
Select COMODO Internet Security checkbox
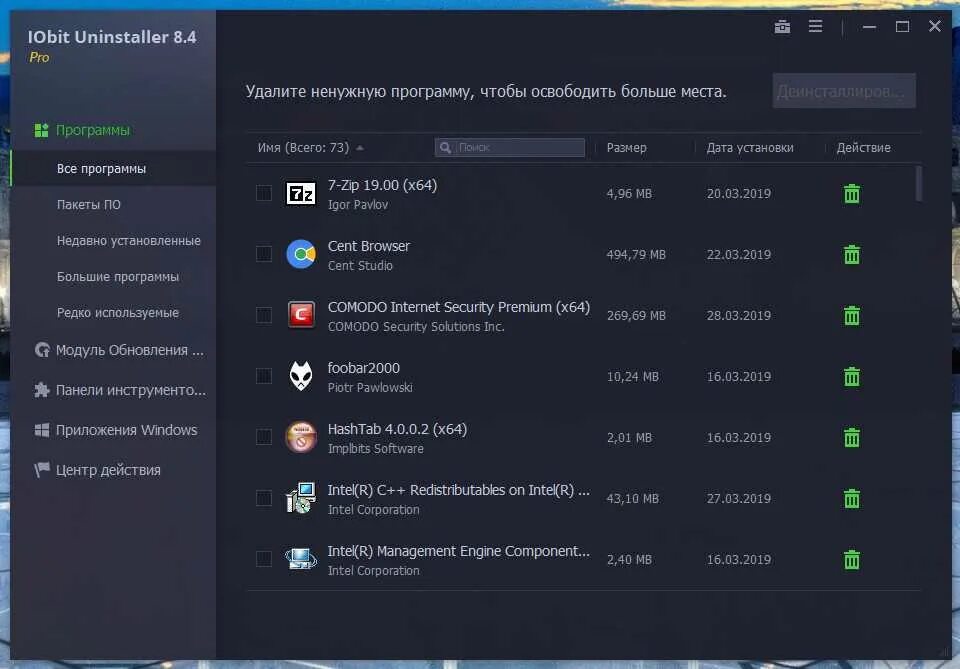(264, 315)
